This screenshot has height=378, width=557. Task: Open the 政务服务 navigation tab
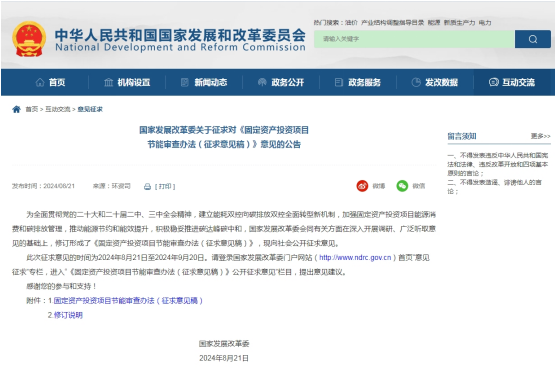tap(358, 82)
